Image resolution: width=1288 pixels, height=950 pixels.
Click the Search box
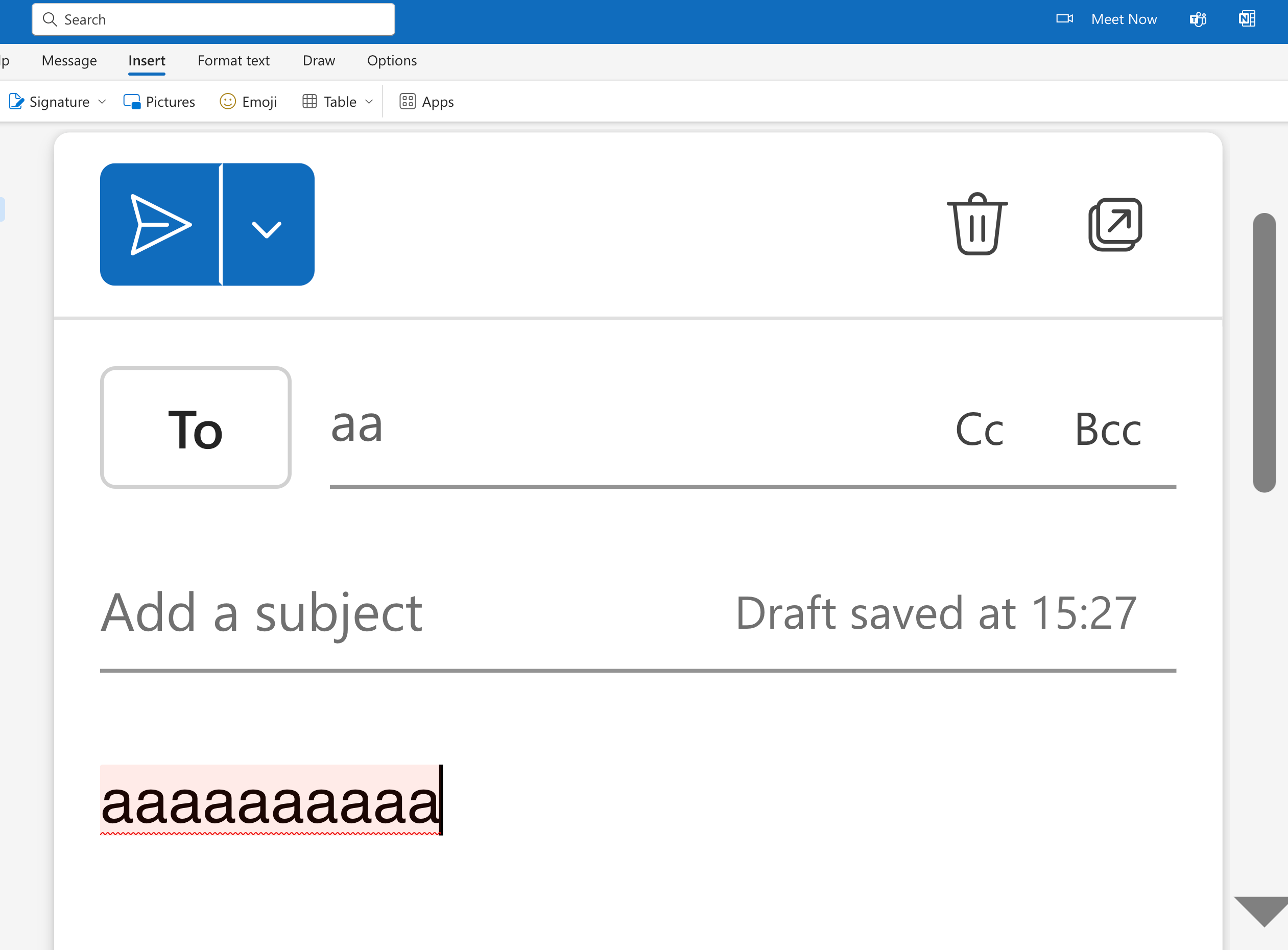(213, 19)
